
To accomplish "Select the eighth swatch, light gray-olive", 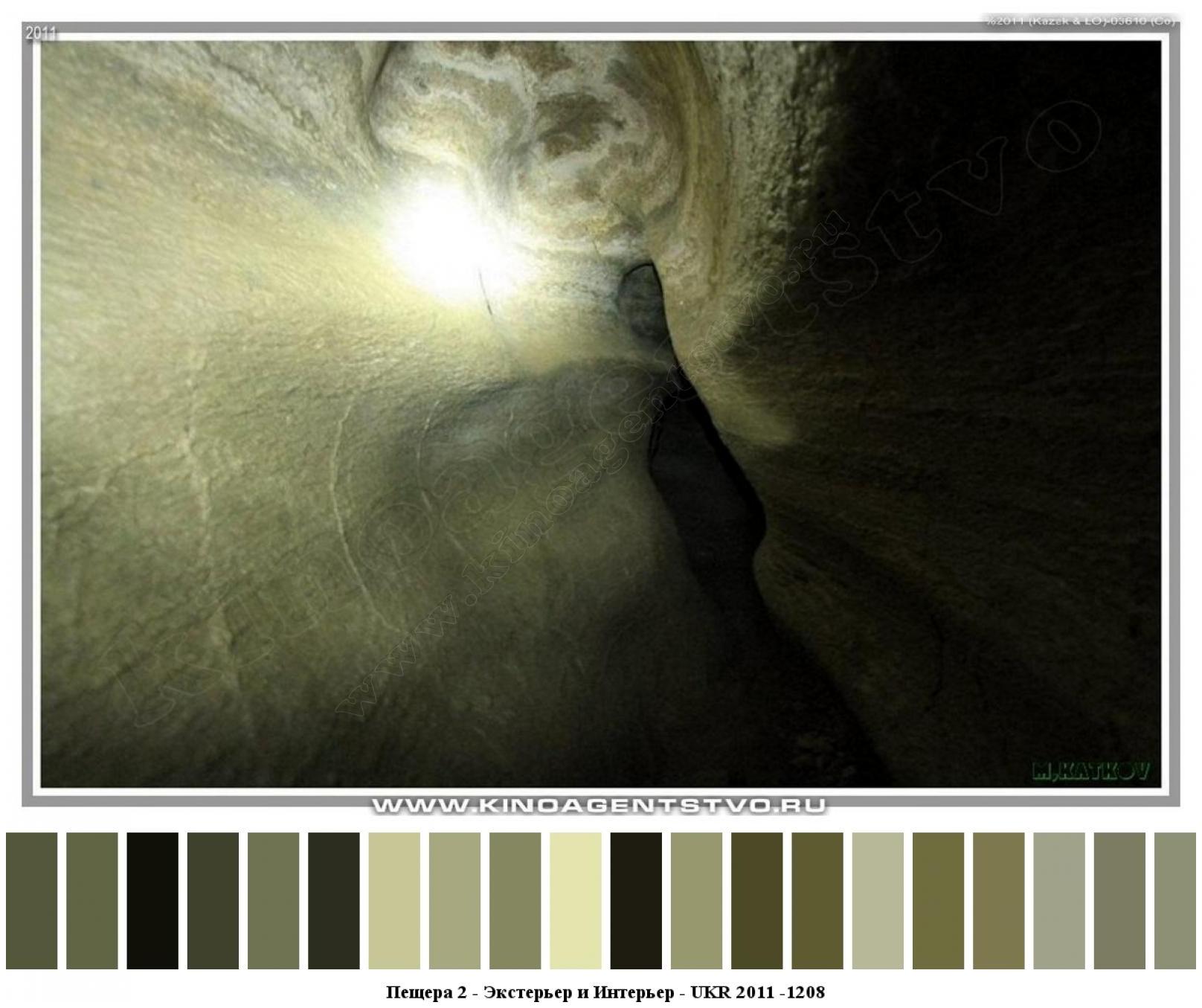I will point(455,900).
